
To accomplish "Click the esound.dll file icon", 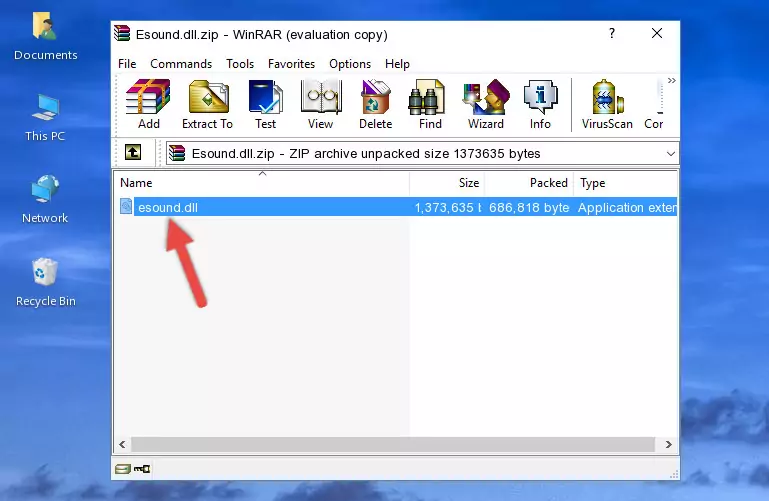I will (126, 206).
